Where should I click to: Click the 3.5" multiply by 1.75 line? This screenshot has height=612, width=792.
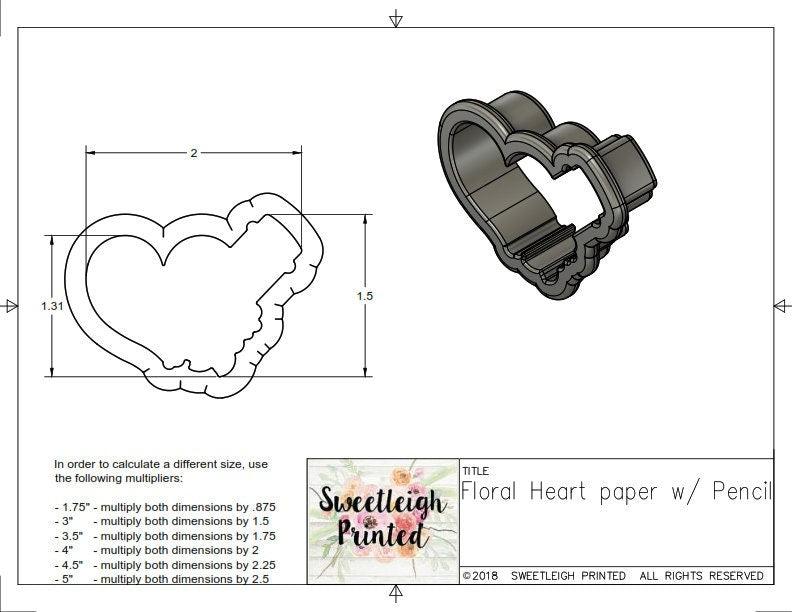click(165, 536)
